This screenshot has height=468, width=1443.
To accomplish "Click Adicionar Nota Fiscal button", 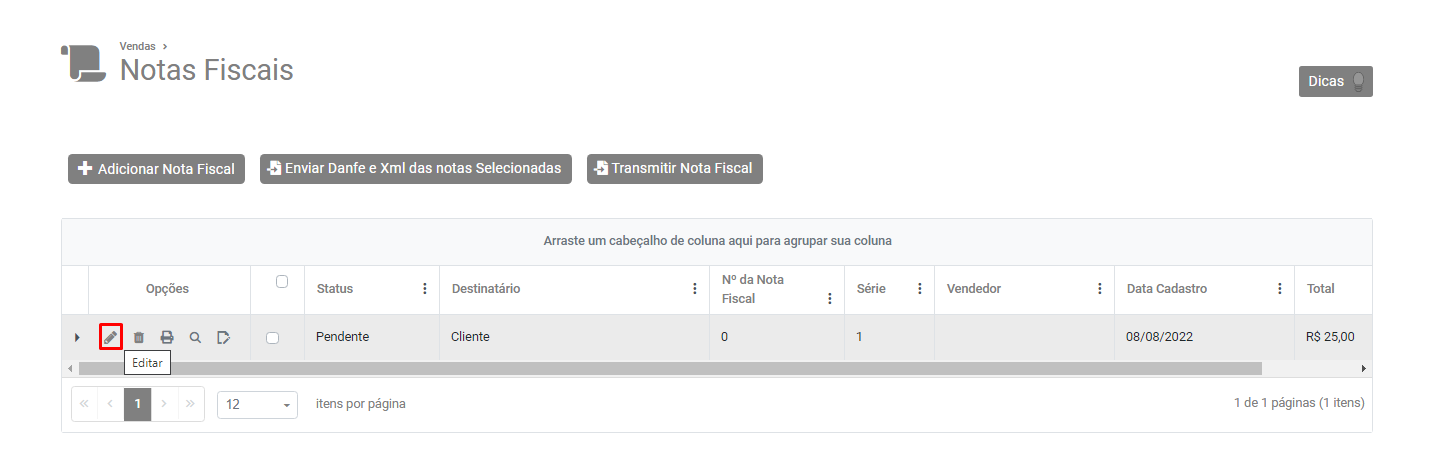I will click(156, 169).
